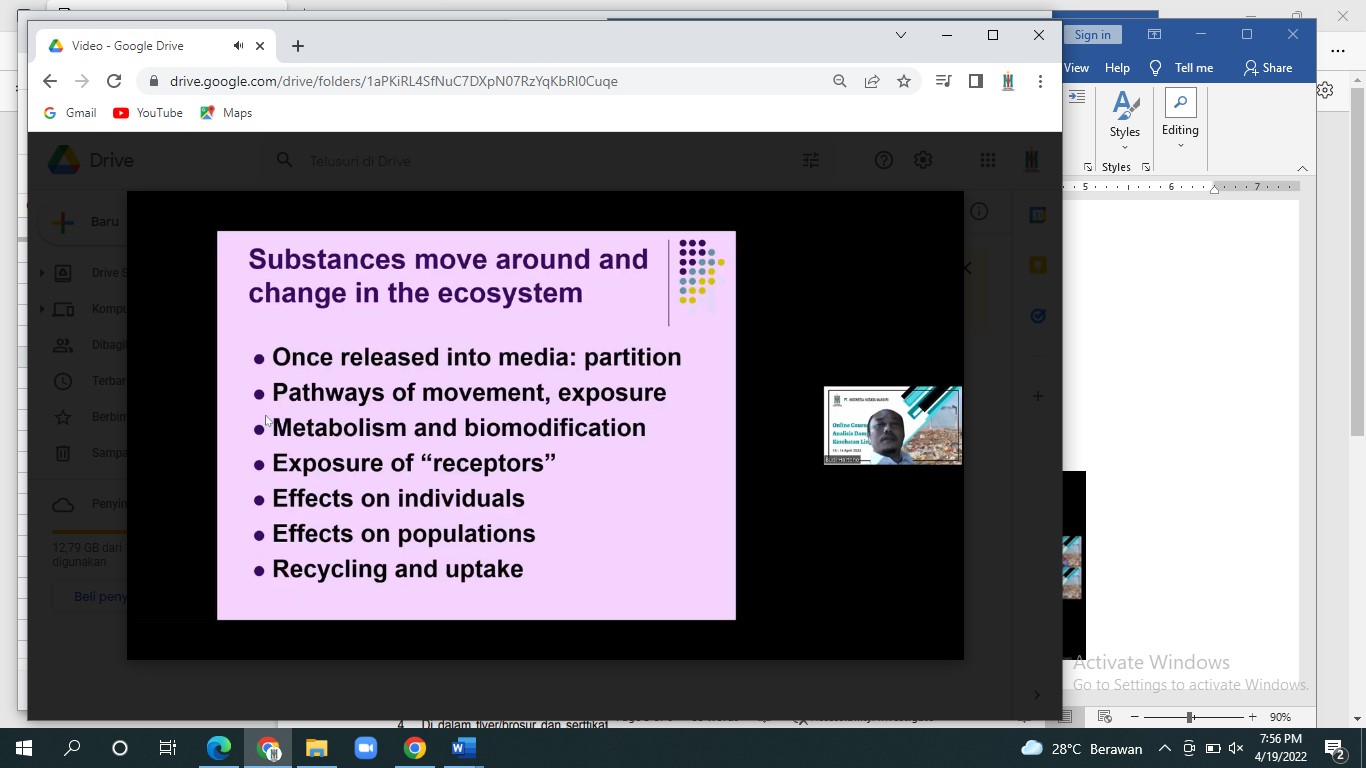
Task: Open Chrome media controls icon
Action: (943, 81)
